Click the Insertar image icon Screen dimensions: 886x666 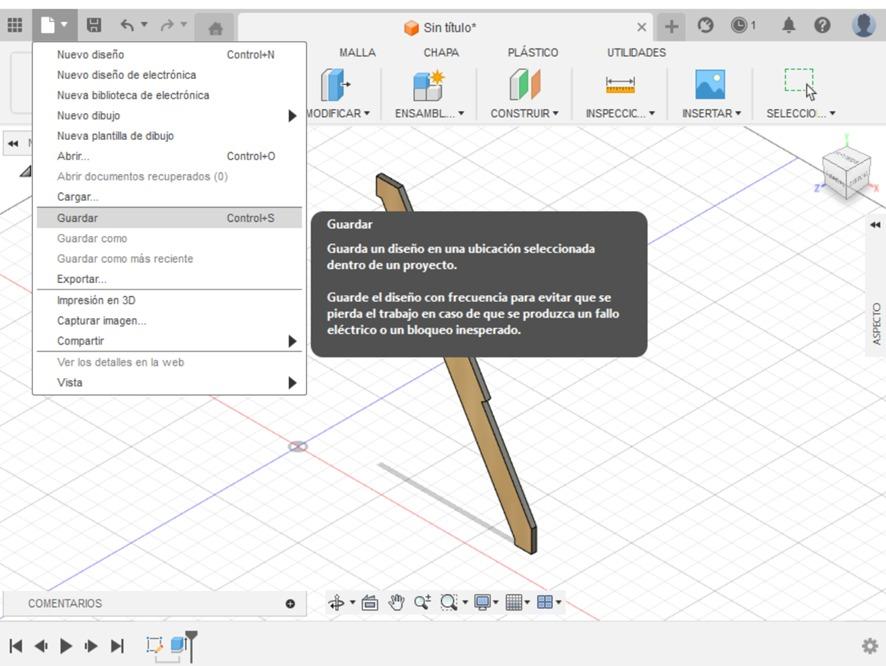click(x=710, y=85)
